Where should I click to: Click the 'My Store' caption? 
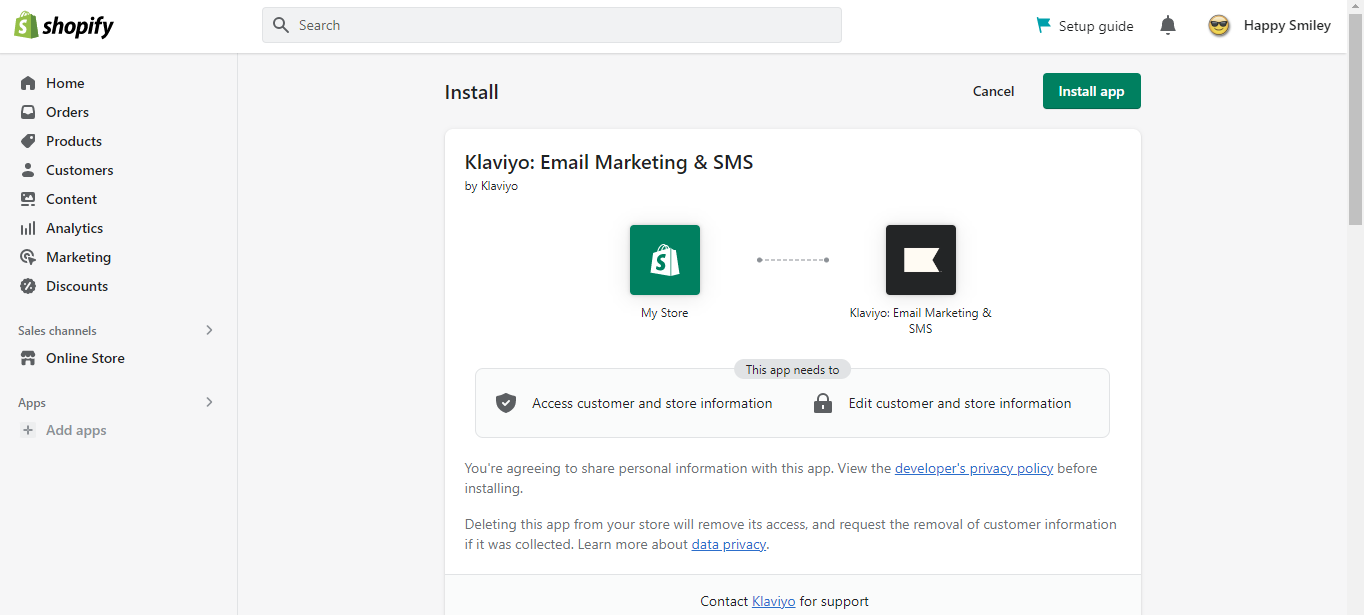pos(665,313)
